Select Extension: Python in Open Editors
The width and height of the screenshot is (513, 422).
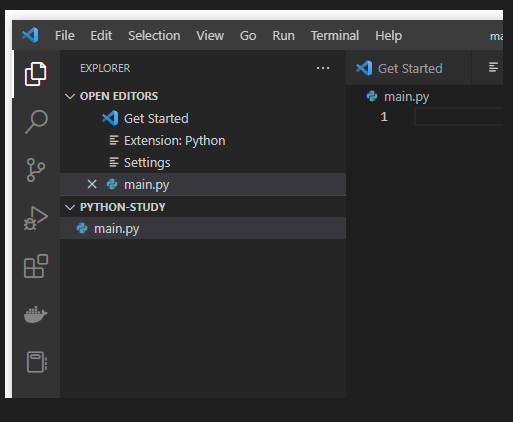[x=203, y=140]
